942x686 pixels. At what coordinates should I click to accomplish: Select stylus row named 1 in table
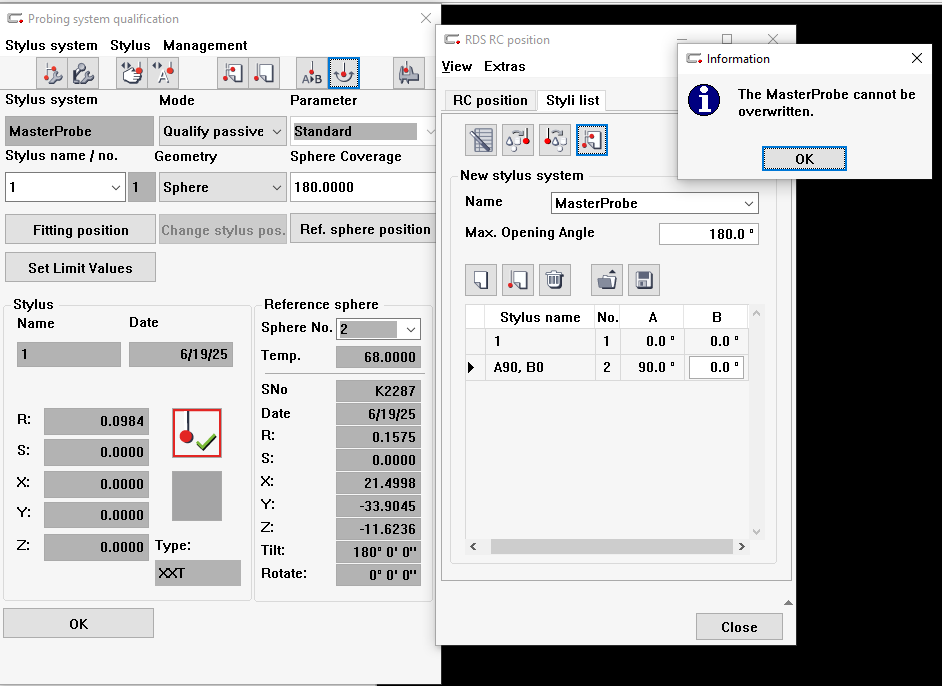click(607, 341)
